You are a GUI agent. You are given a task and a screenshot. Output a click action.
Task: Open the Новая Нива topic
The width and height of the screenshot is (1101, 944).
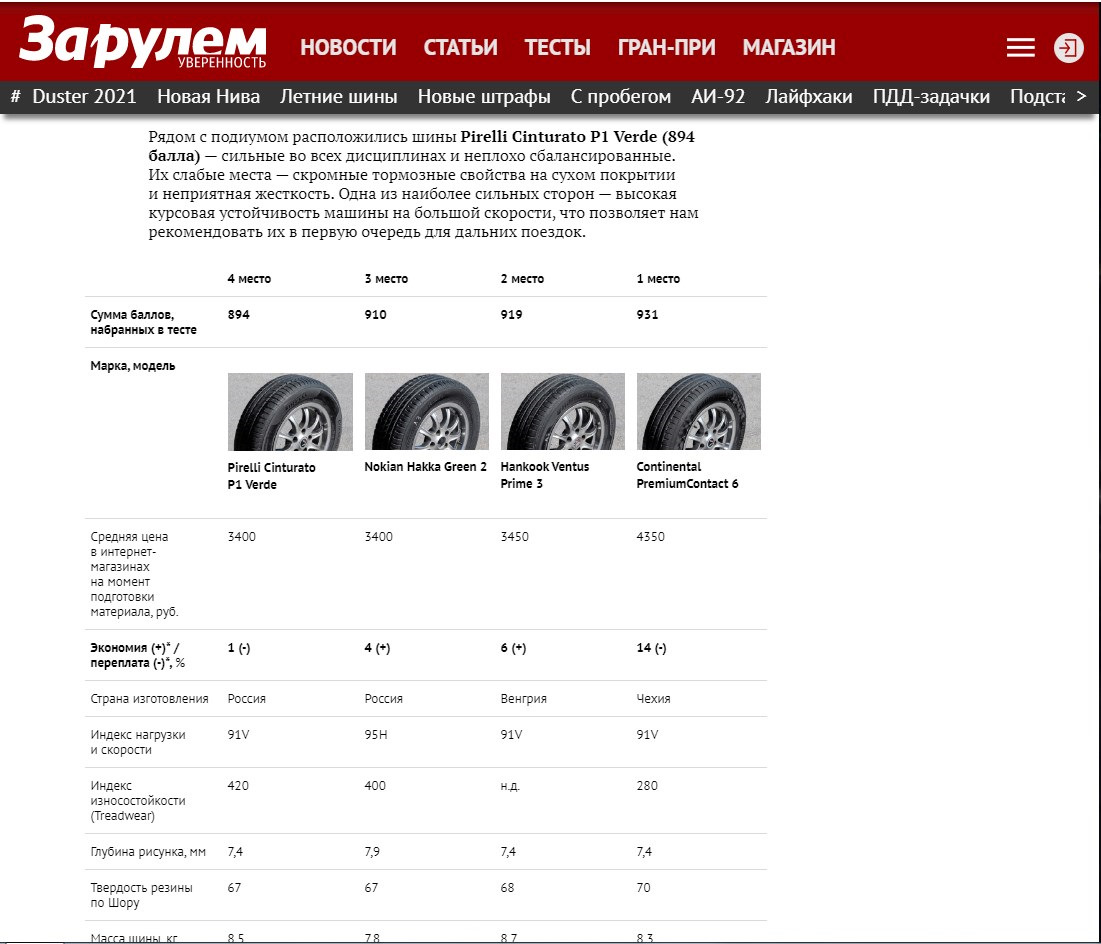[209, 96]
